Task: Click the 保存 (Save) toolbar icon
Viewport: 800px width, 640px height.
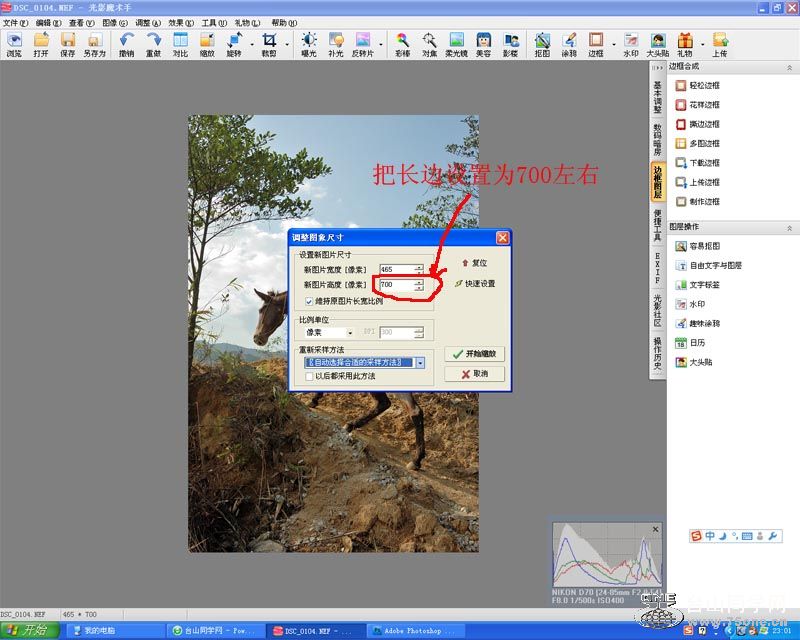Action: (67, 44)
